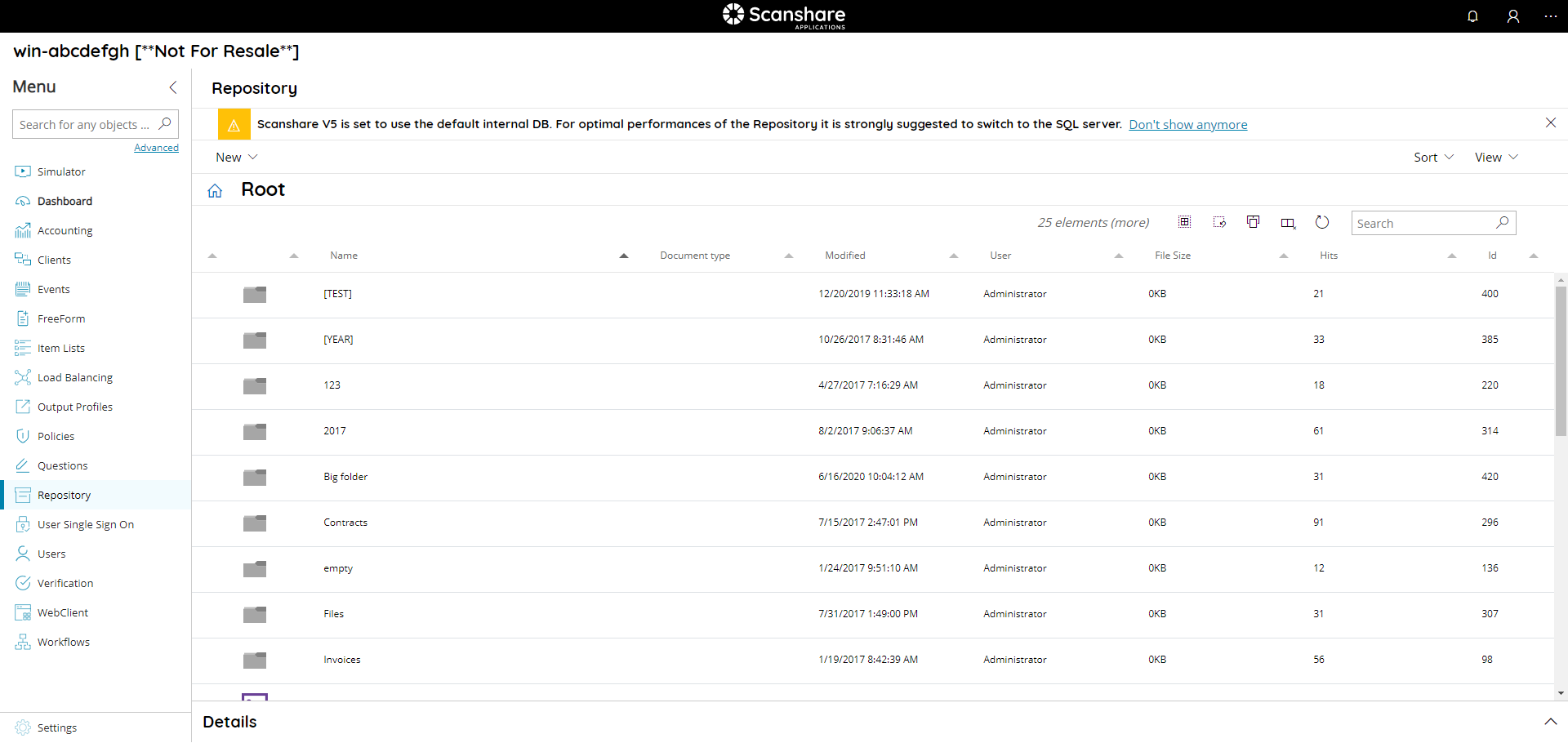Click the invert selection icon
This screenshot has width=1568, height=743.
1219,221
